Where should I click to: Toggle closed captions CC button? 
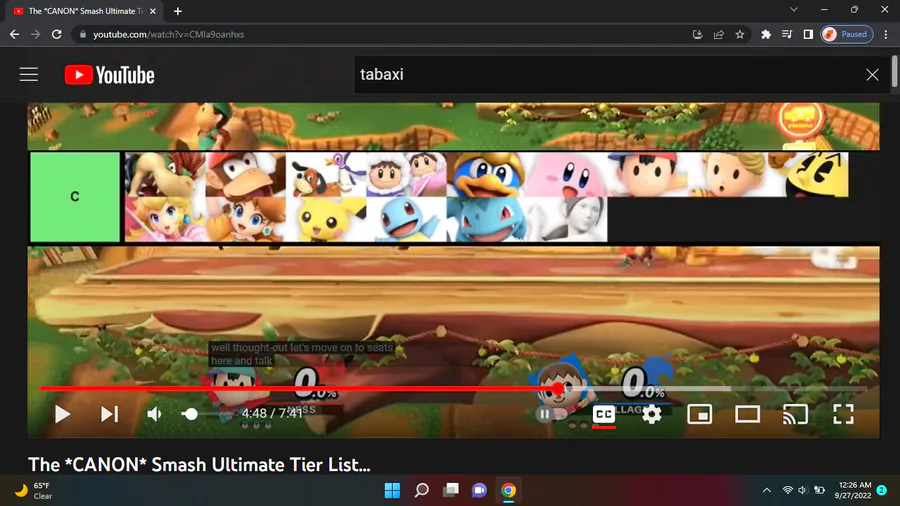tap(604, 414)
